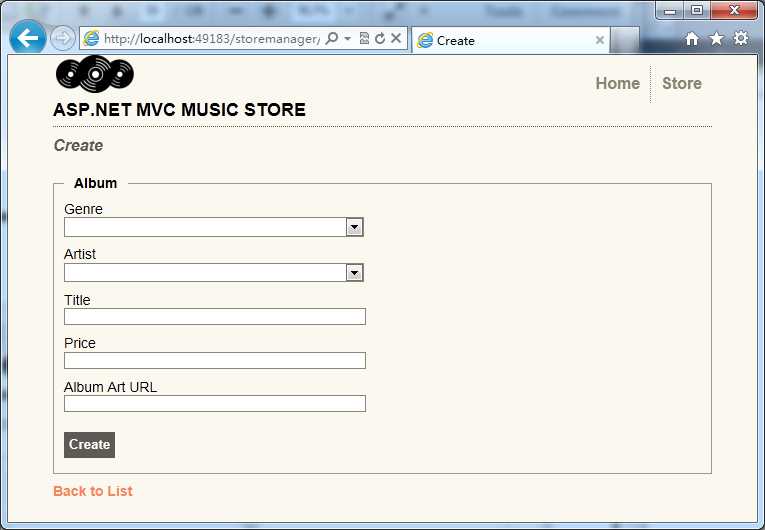The width and height of the screenshot is (765, 530).
Task: Open Favorites star icon
Action: coord(716,39)
